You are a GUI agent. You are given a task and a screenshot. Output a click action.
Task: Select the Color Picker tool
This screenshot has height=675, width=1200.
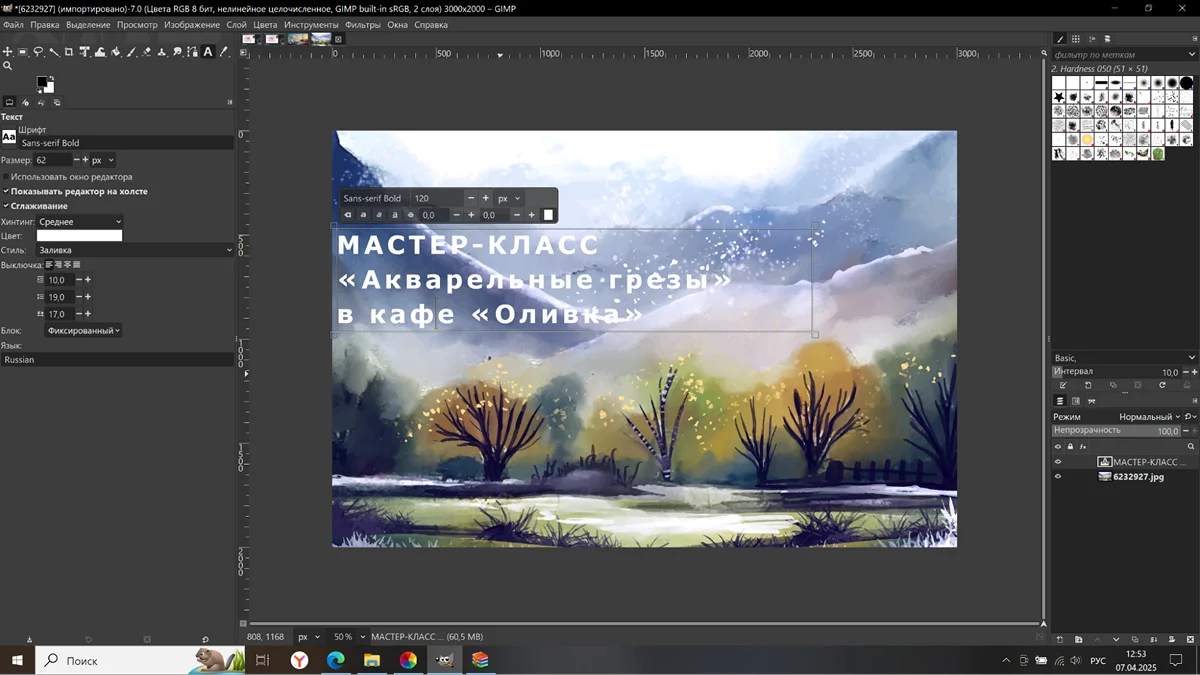[224, 52]
